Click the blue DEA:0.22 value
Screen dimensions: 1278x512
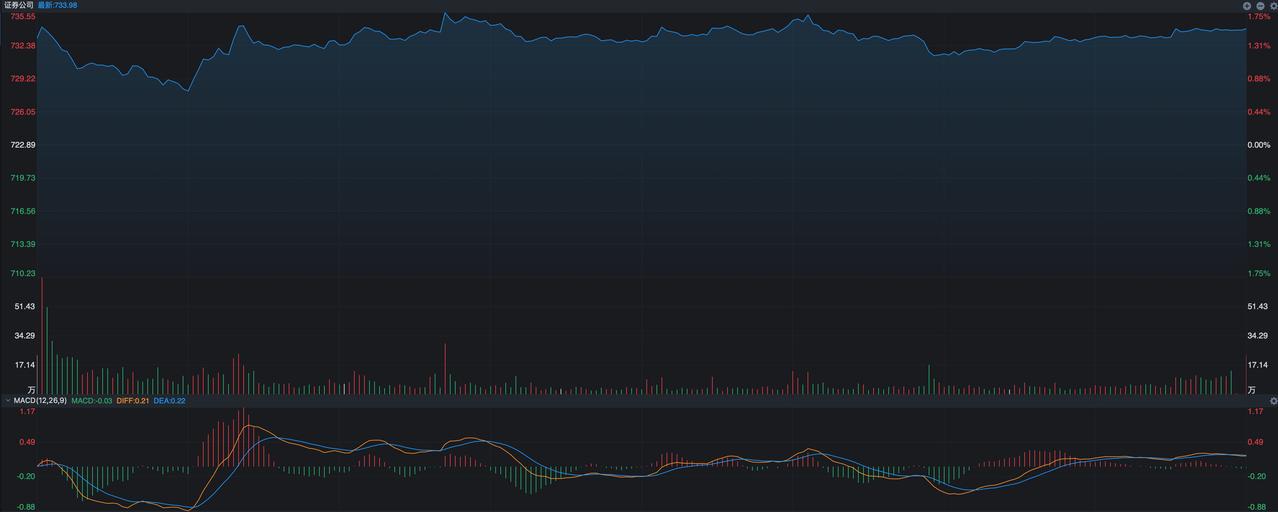point(169,400)
